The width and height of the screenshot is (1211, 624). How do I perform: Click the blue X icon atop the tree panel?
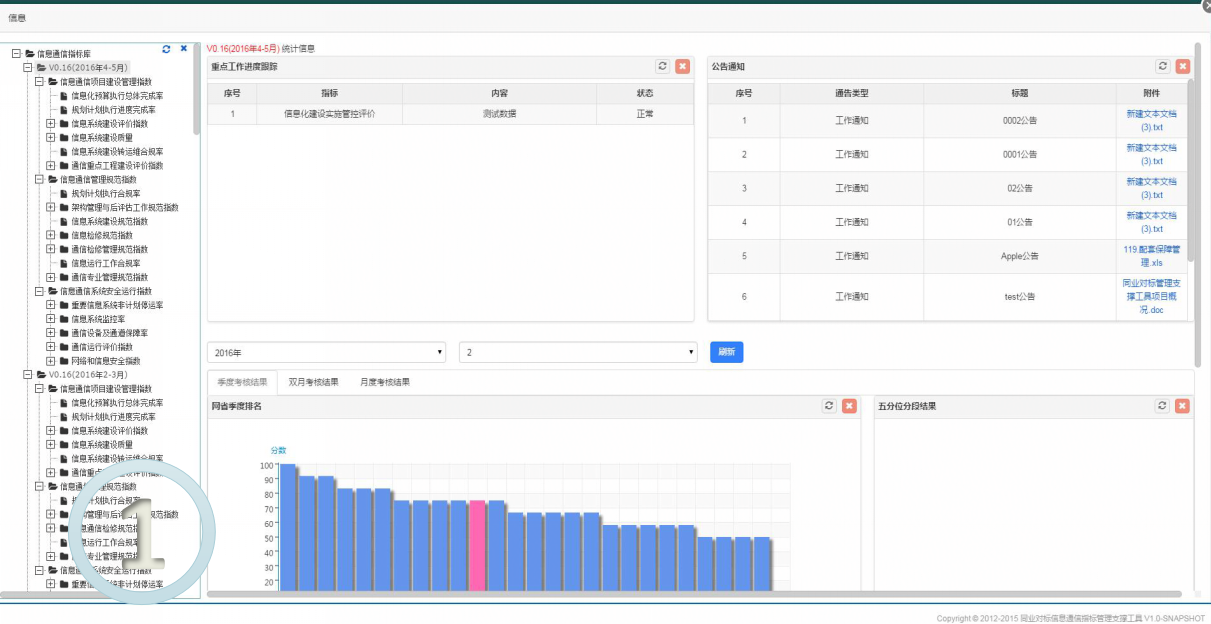pos(184,48)
